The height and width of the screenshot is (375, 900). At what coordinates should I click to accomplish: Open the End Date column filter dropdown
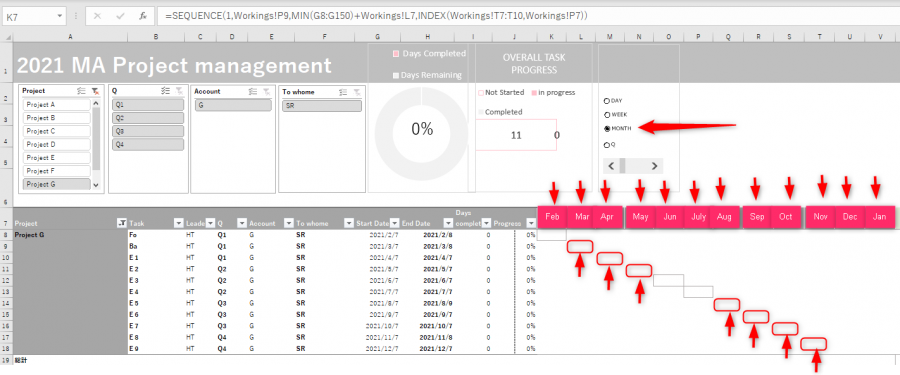448,223
